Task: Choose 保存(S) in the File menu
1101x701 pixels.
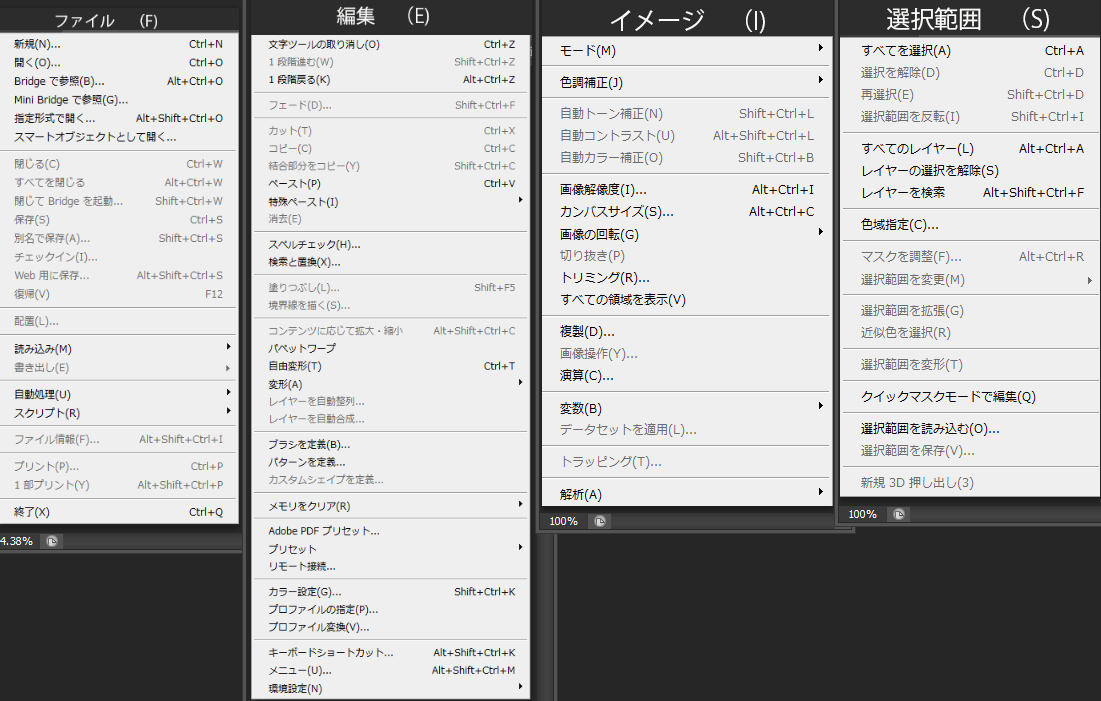Action: click(x=119, y=219)
